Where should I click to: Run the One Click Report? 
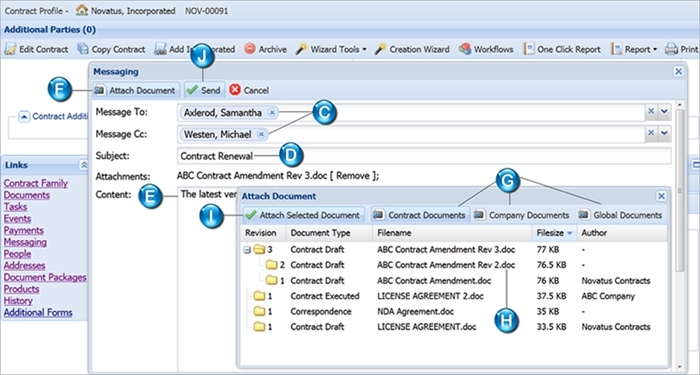pos(562,49)
